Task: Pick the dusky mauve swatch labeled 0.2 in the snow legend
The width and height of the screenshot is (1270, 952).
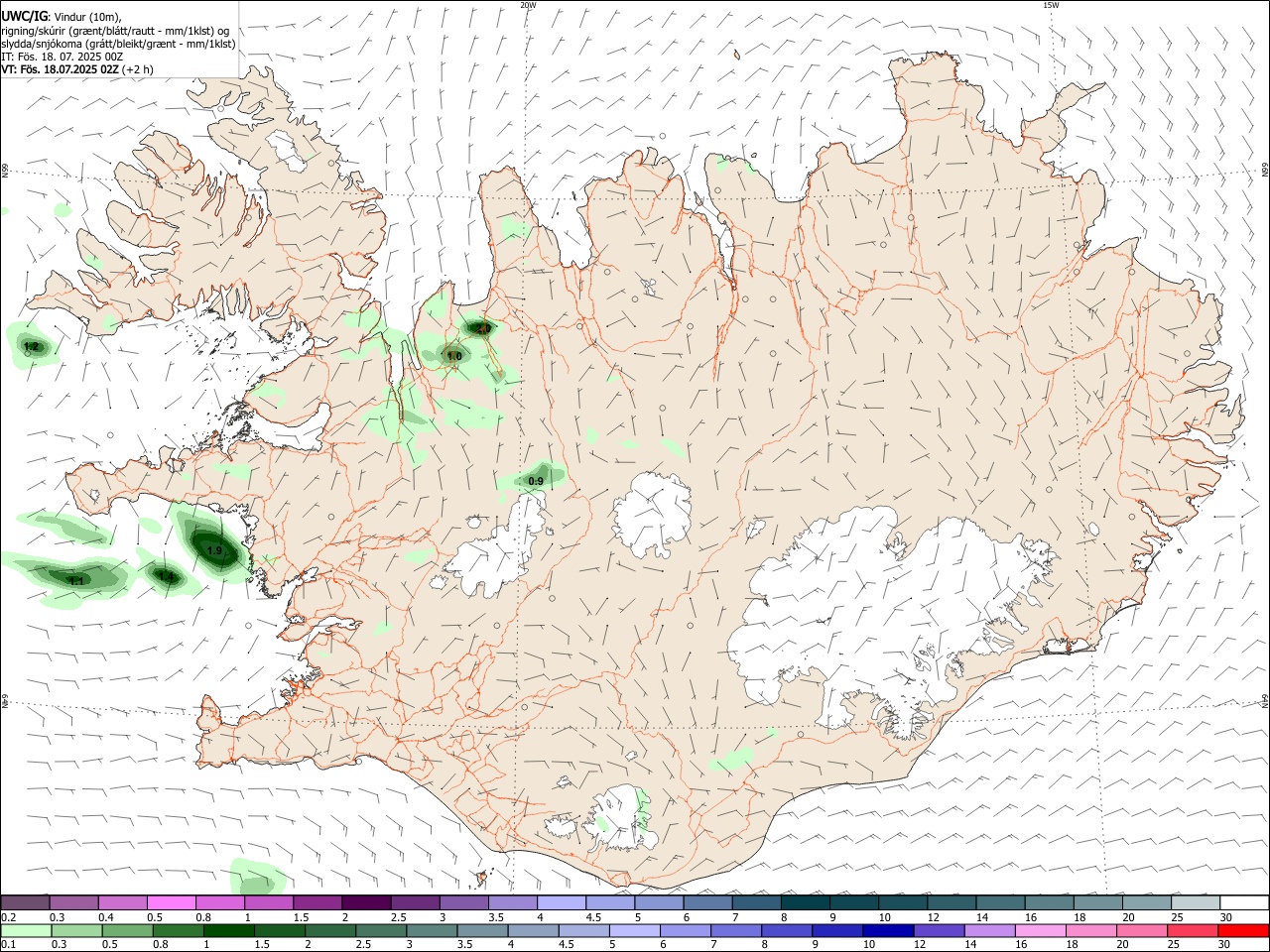Action: pyautogui.click(x=25, y=902)
